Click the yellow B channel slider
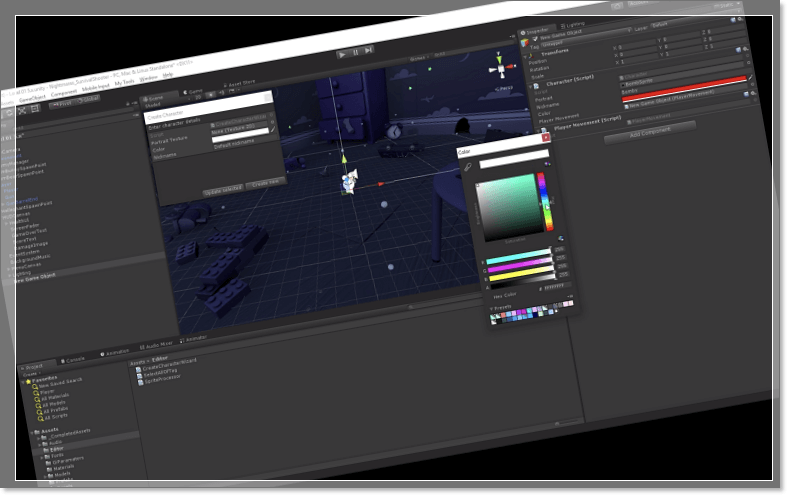788x496 pixels. click(x=523, y=274)
